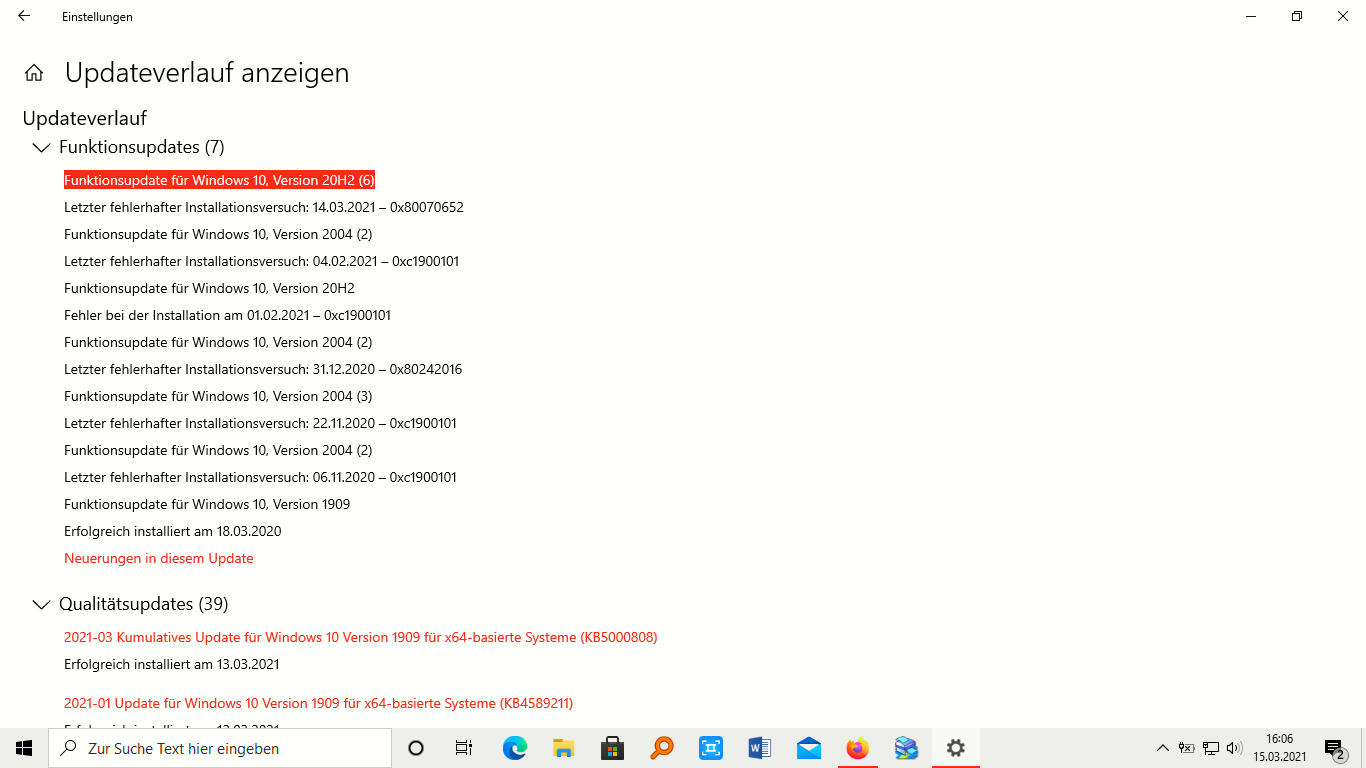1366x768 pixels.
Task: Open the Windows Start menu
Action: pos(24,748)
